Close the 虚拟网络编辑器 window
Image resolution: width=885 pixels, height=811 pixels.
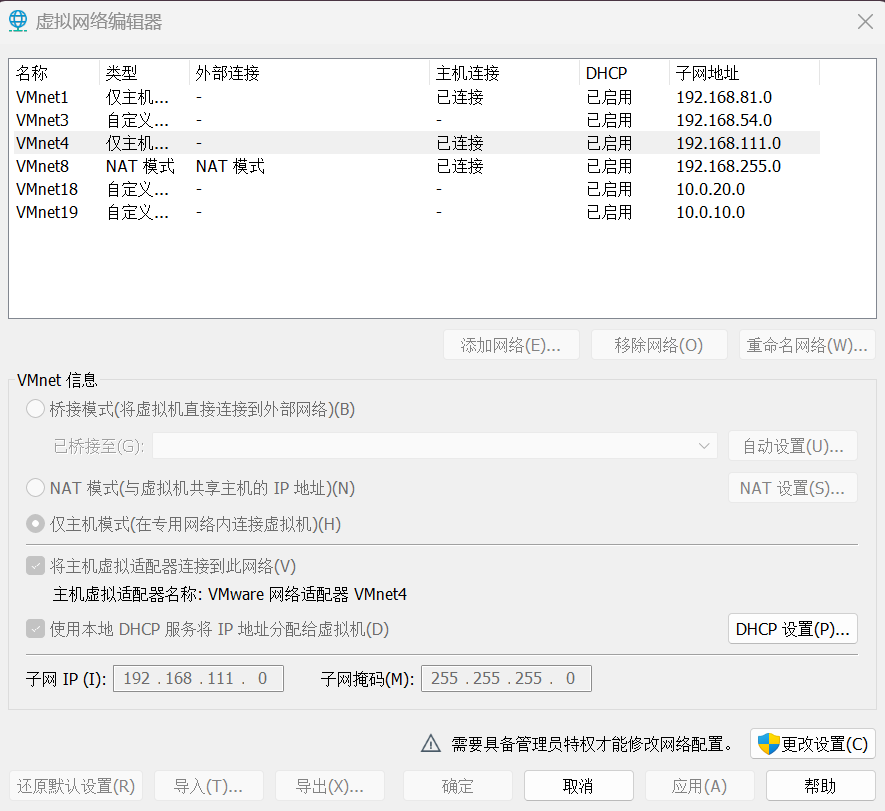tap(865, 21)
